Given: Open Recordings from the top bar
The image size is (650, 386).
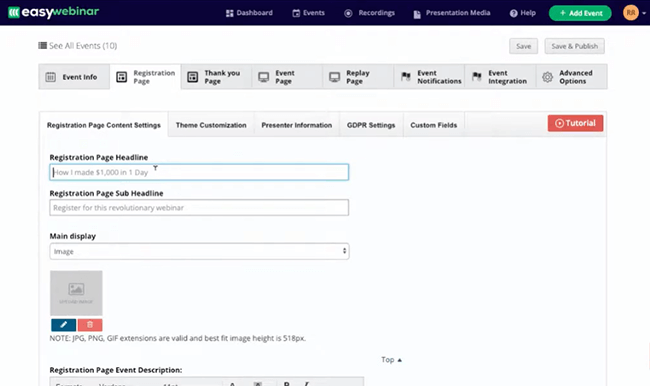Looking at the screenshot, I should 369,13.
